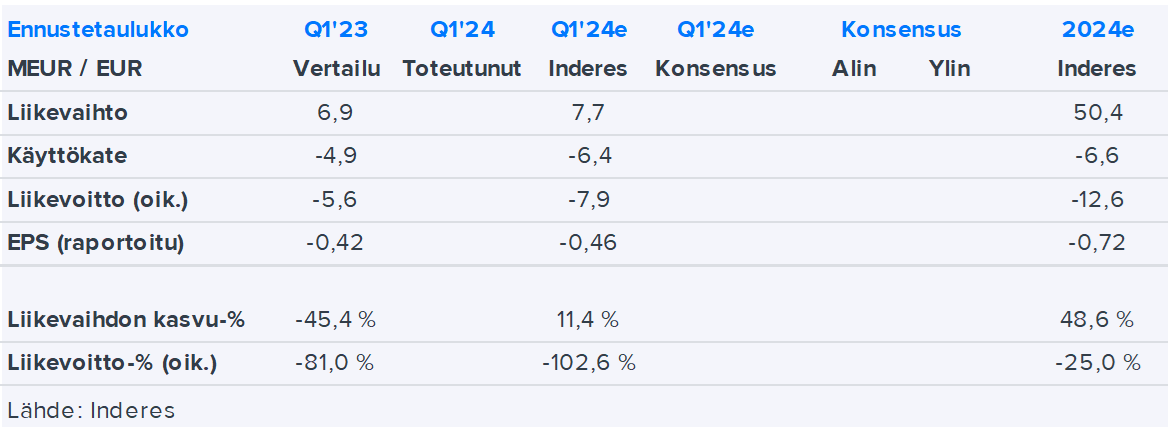
Task: Click Q1'23 EPS value -0,42
Action: 335,243
